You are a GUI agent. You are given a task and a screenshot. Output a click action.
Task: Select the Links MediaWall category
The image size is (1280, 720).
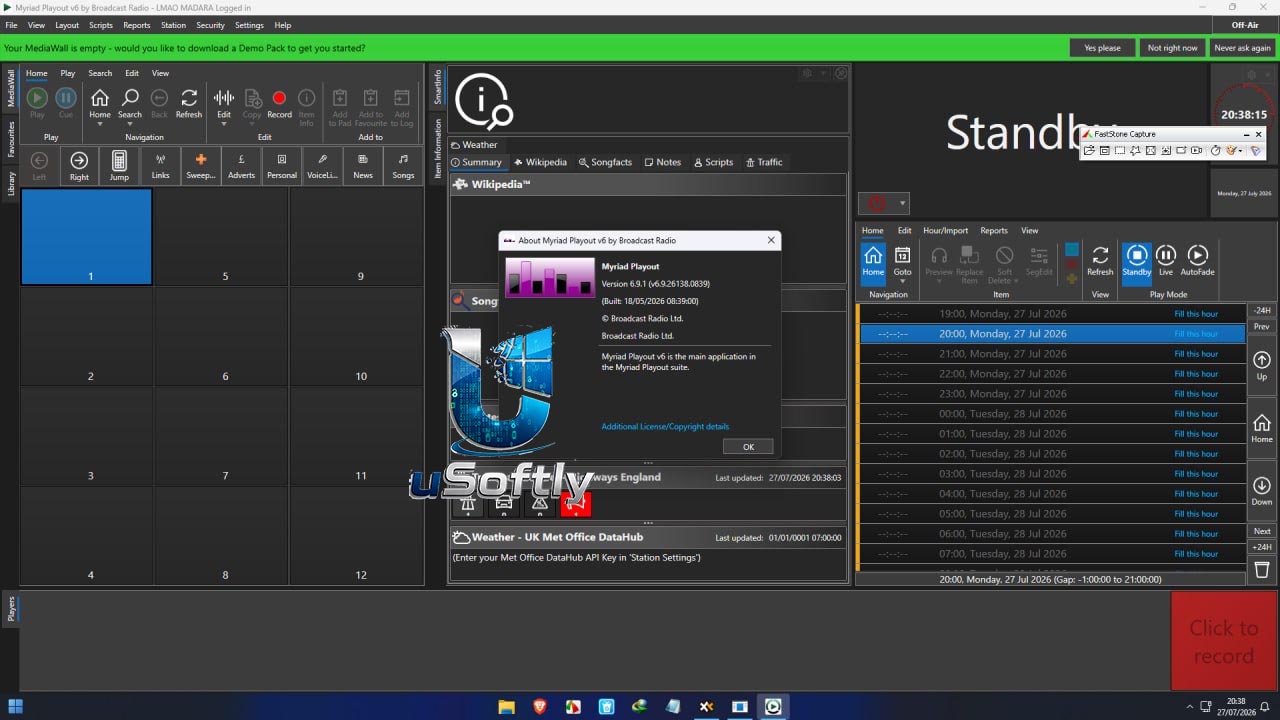pos(160,165)
